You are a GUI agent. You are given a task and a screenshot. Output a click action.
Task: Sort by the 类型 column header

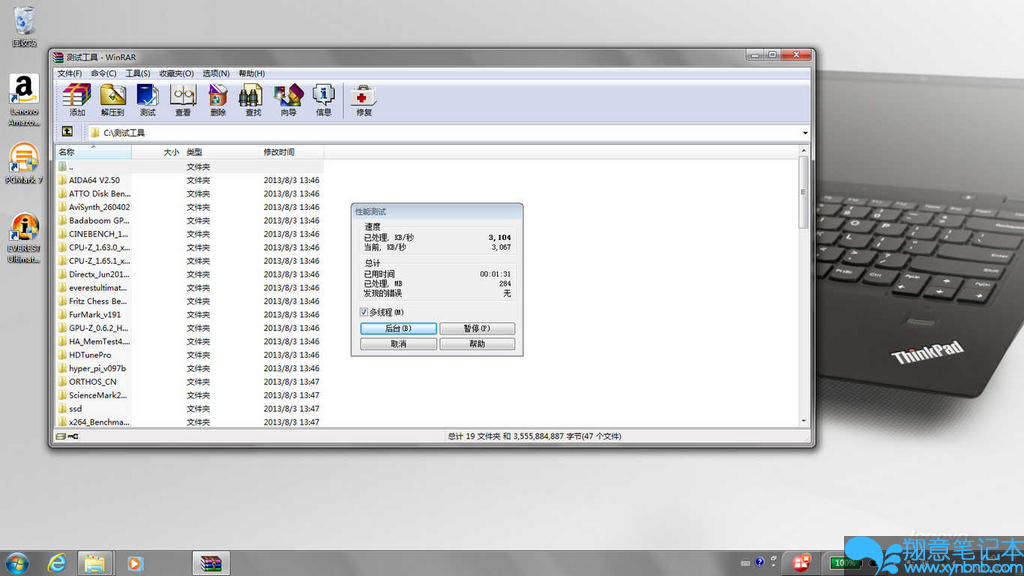221,152
